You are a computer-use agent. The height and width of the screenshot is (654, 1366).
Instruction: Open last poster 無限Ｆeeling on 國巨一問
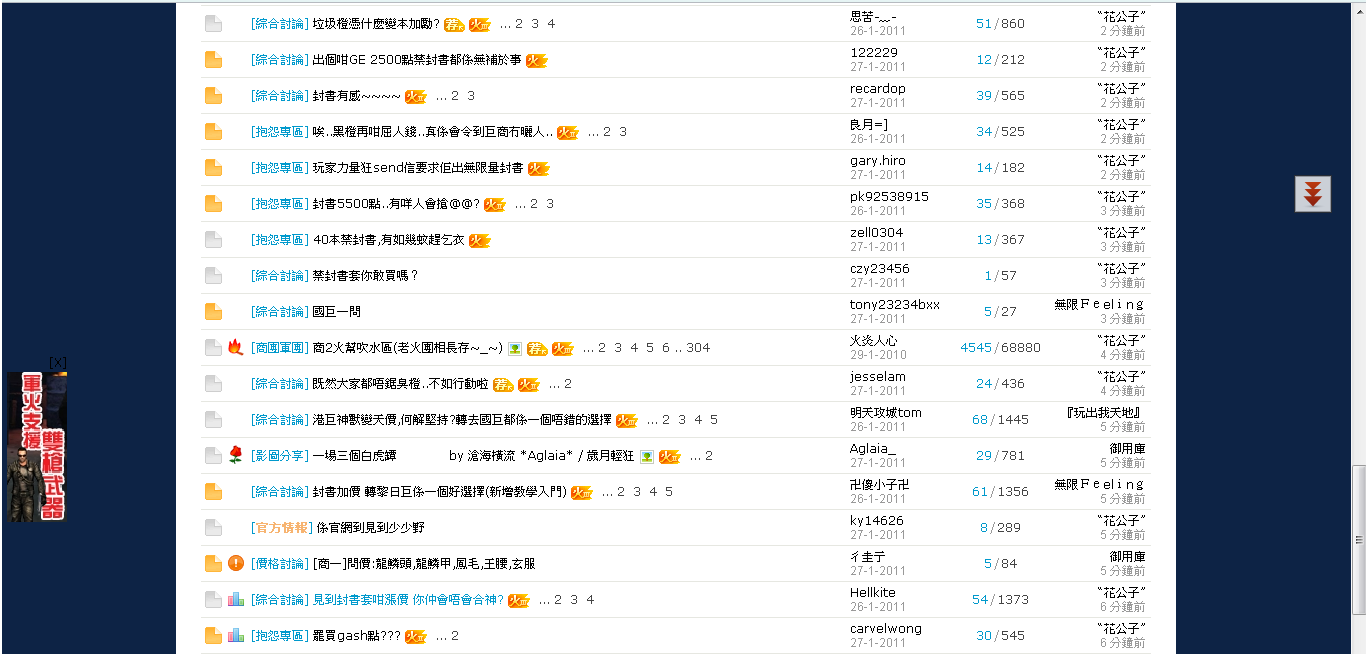point(1099,305)
